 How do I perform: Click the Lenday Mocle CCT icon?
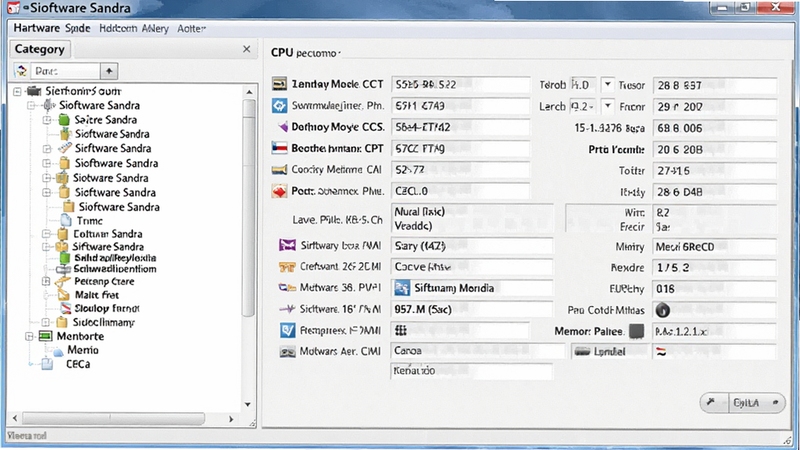tap(279, 84)
